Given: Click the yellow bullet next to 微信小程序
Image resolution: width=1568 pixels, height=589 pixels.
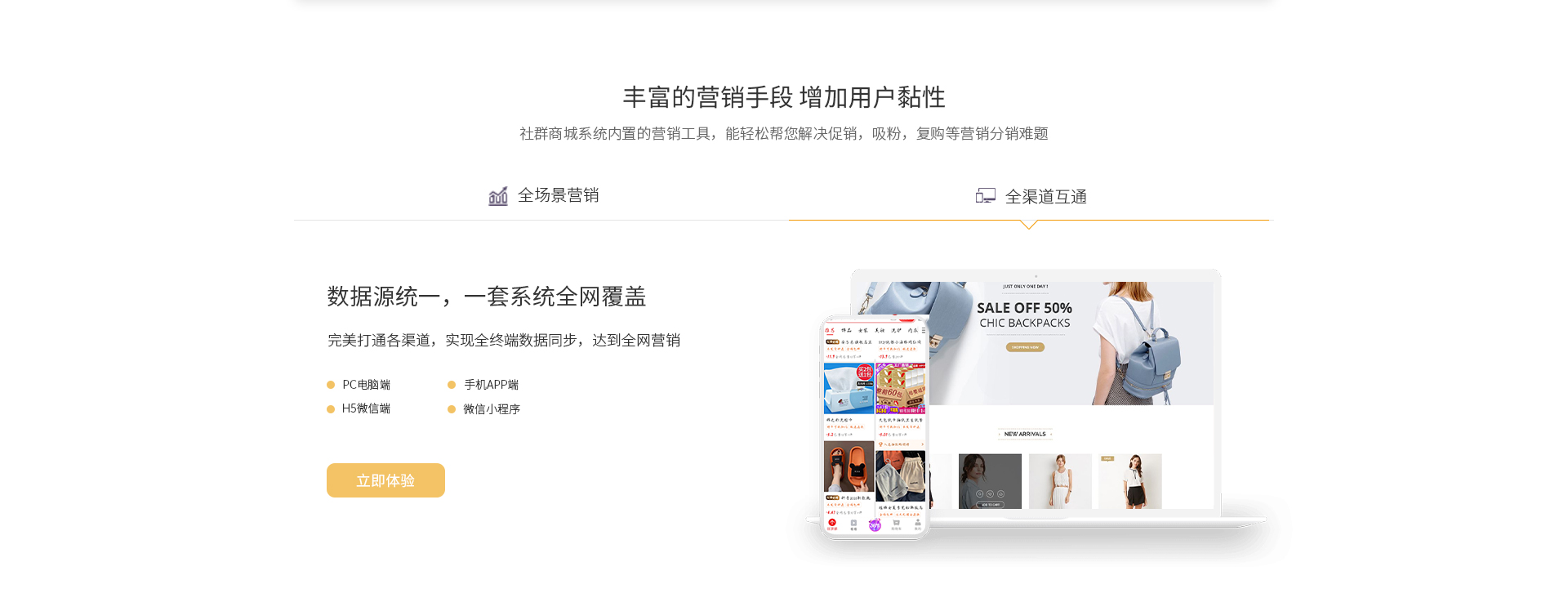Looking at the screenshot, I should tap(452, 409).
